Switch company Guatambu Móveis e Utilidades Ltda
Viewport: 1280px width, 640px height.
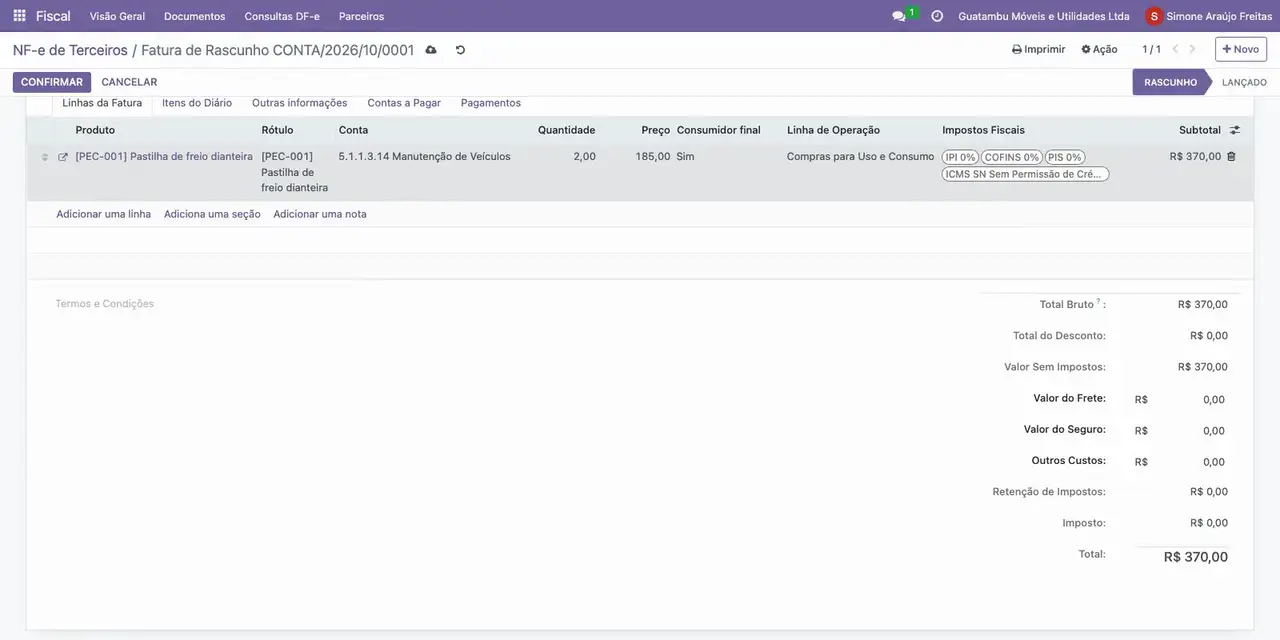(1044, 16)
